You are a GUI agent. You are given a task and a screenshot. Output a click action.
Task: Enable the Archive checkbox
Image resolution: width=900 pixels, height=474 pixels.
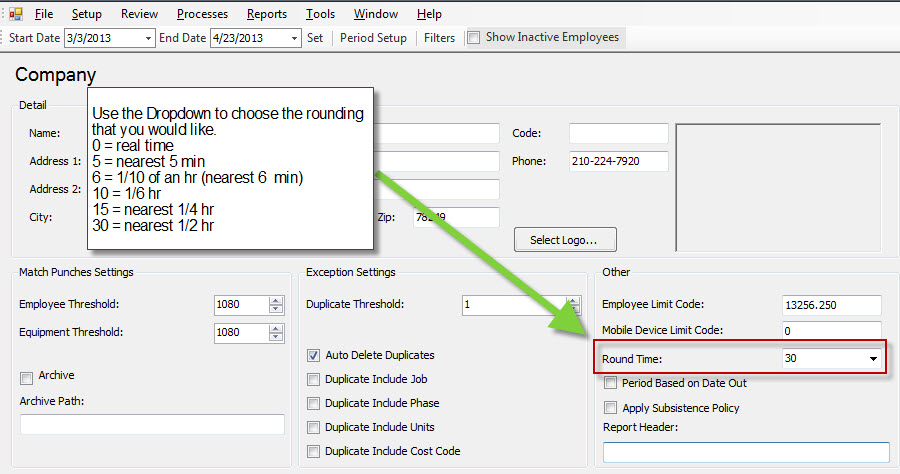(27, 377)
